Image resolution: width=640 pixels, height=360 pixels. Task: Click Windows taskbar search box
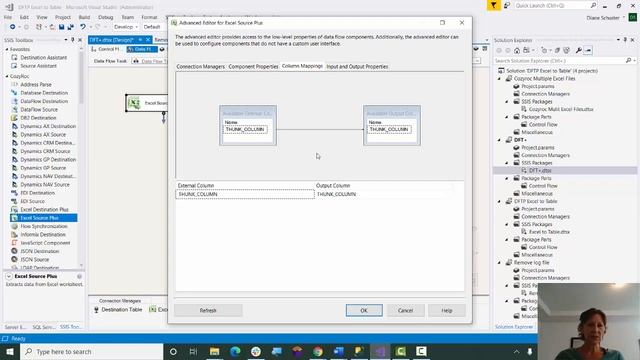[x=91, y=351]
